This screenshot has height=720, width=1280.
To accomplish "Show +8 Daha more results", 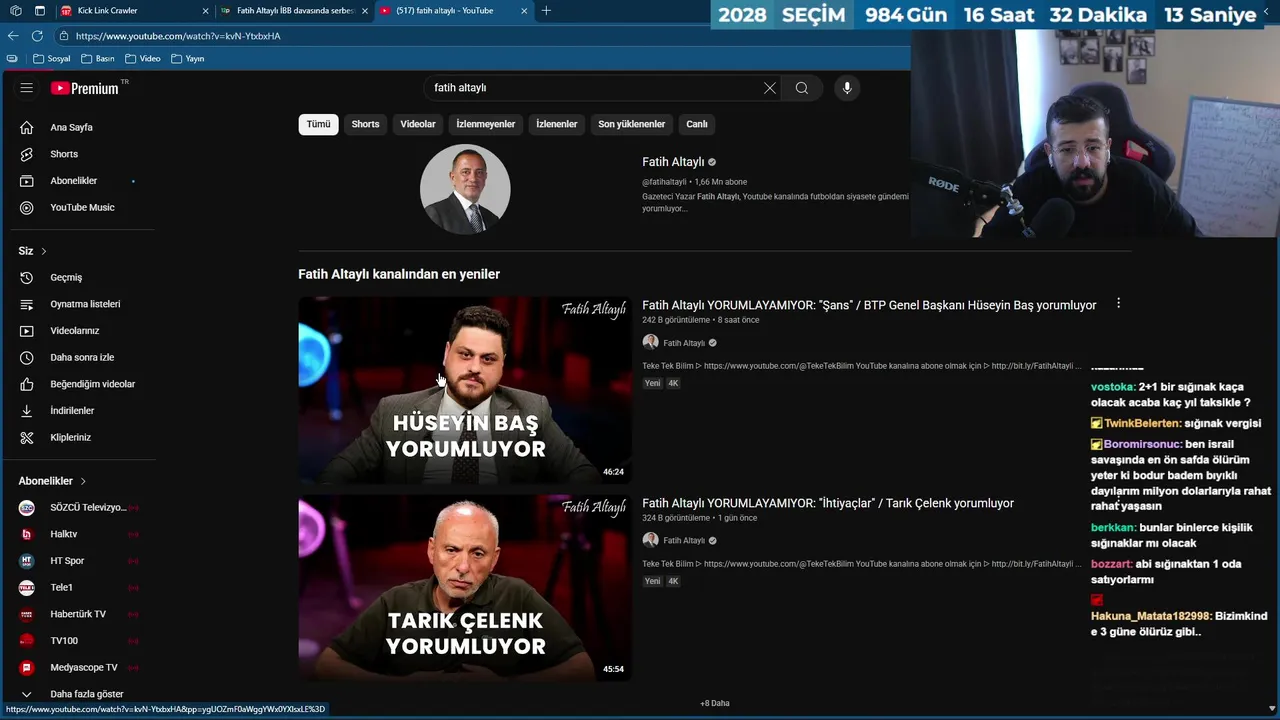I will pyautogui.click(x=715, y=703).
